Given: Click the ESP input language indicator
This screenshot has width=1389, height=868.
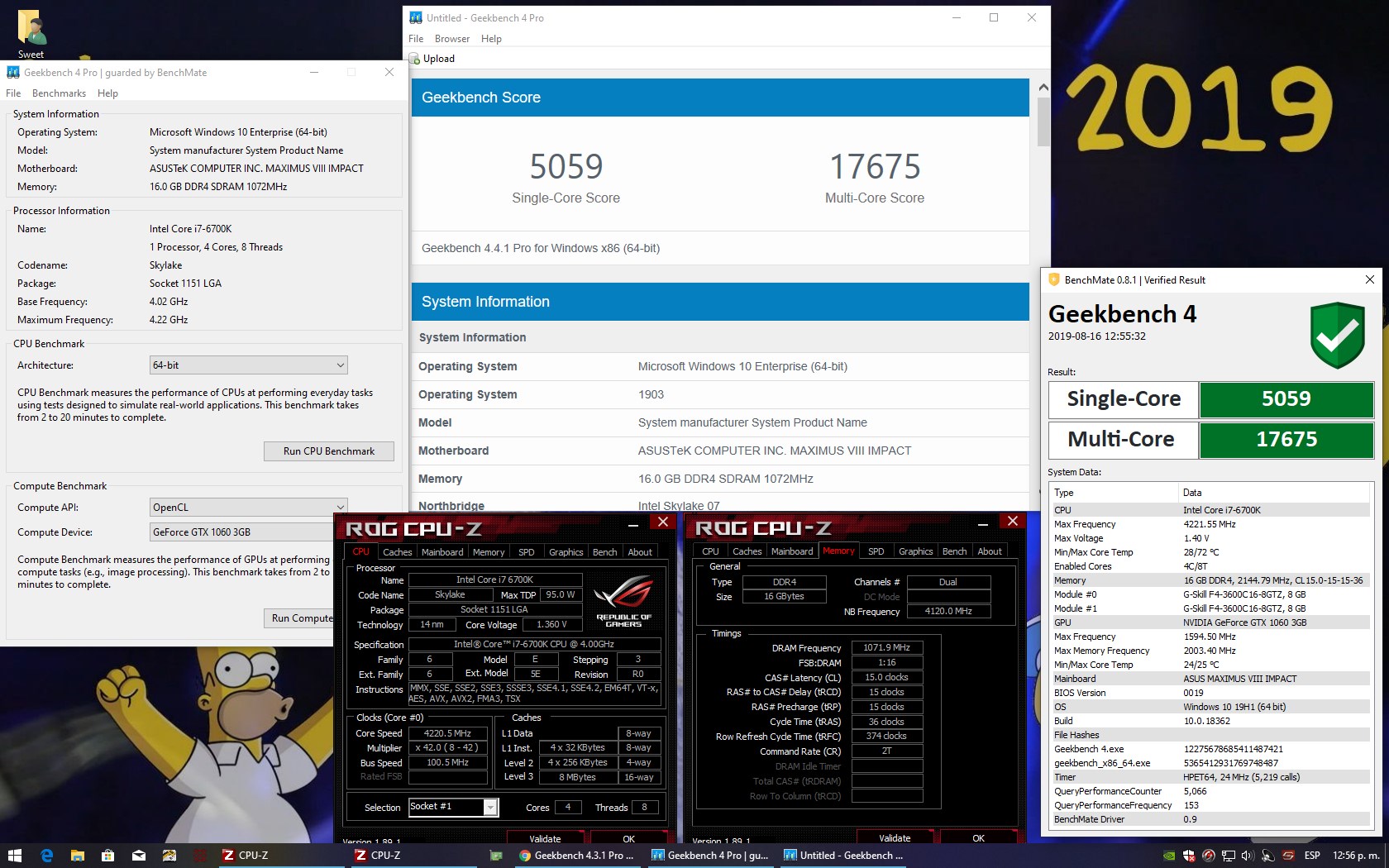Looking at the screenshot, I should point(1312,856).
